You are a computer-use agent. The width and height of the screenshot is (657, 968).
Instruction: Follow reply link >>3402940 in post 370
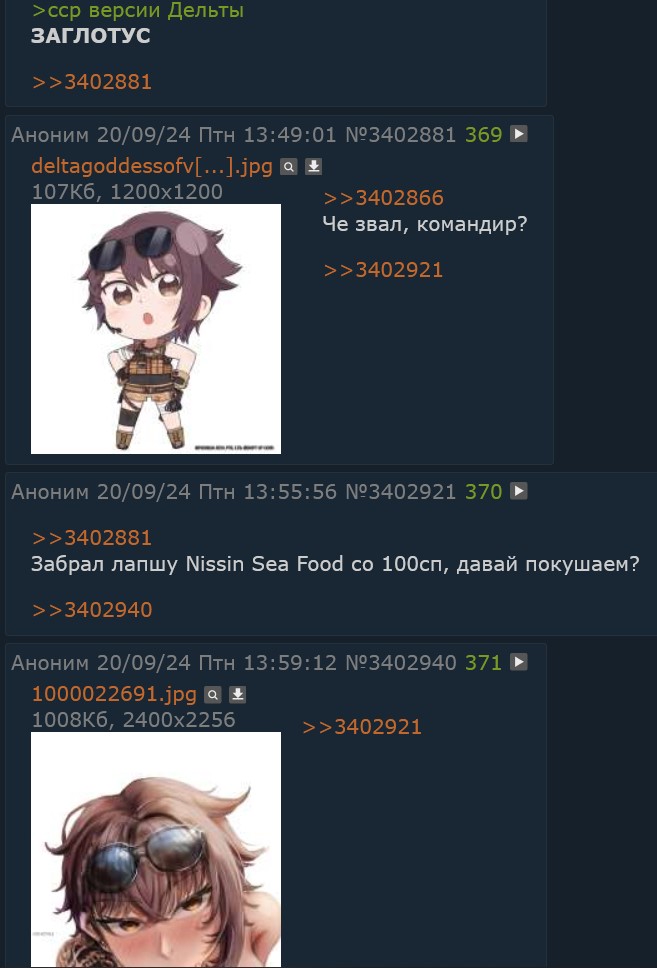(91, 610)
